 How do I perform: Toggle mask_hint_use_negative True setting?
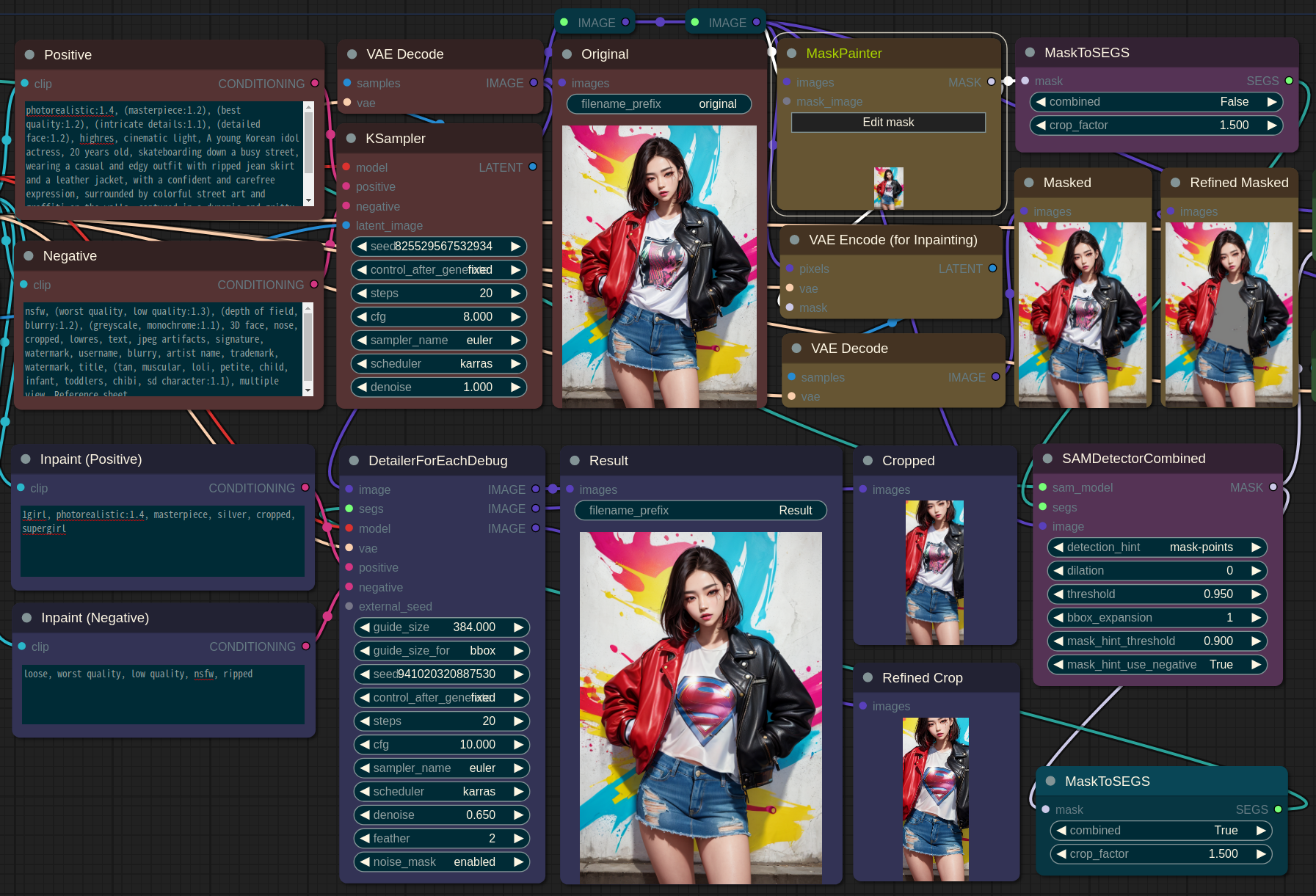tap(1157, 665)
